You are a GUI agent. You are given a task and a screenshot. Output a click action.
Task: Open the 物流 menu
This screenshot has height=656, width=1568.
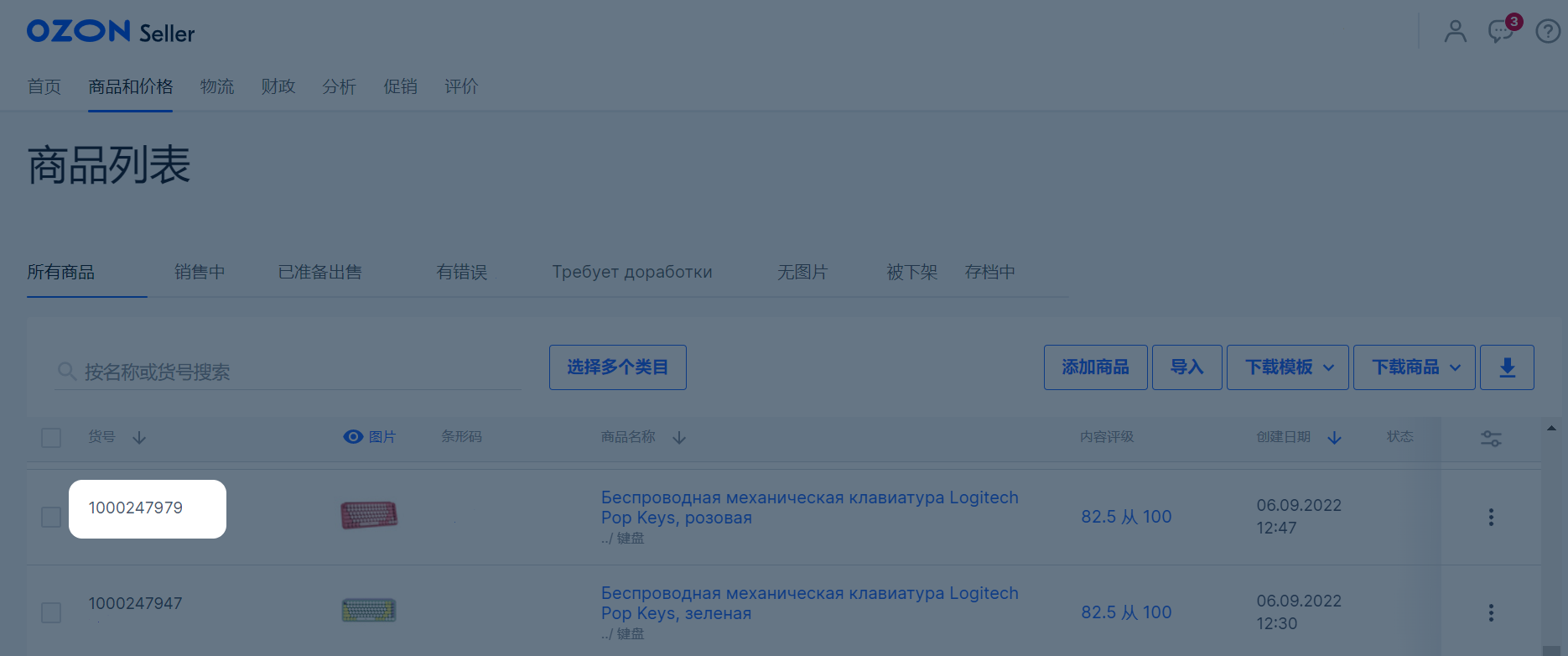click(x=217, y=86)
